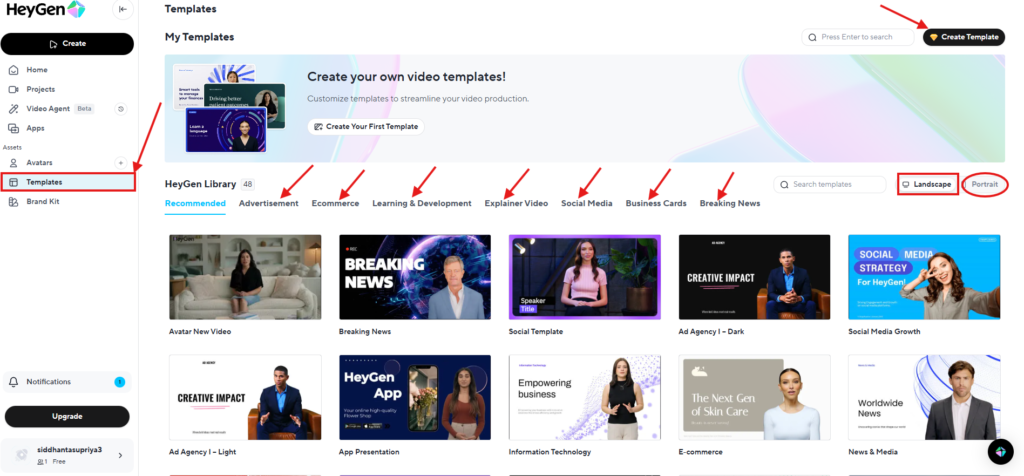The height and width of the screenshot is (476, 1024).
Task: Select the Social Media tab
Action: pyautogui.click(x=586, y=204)
